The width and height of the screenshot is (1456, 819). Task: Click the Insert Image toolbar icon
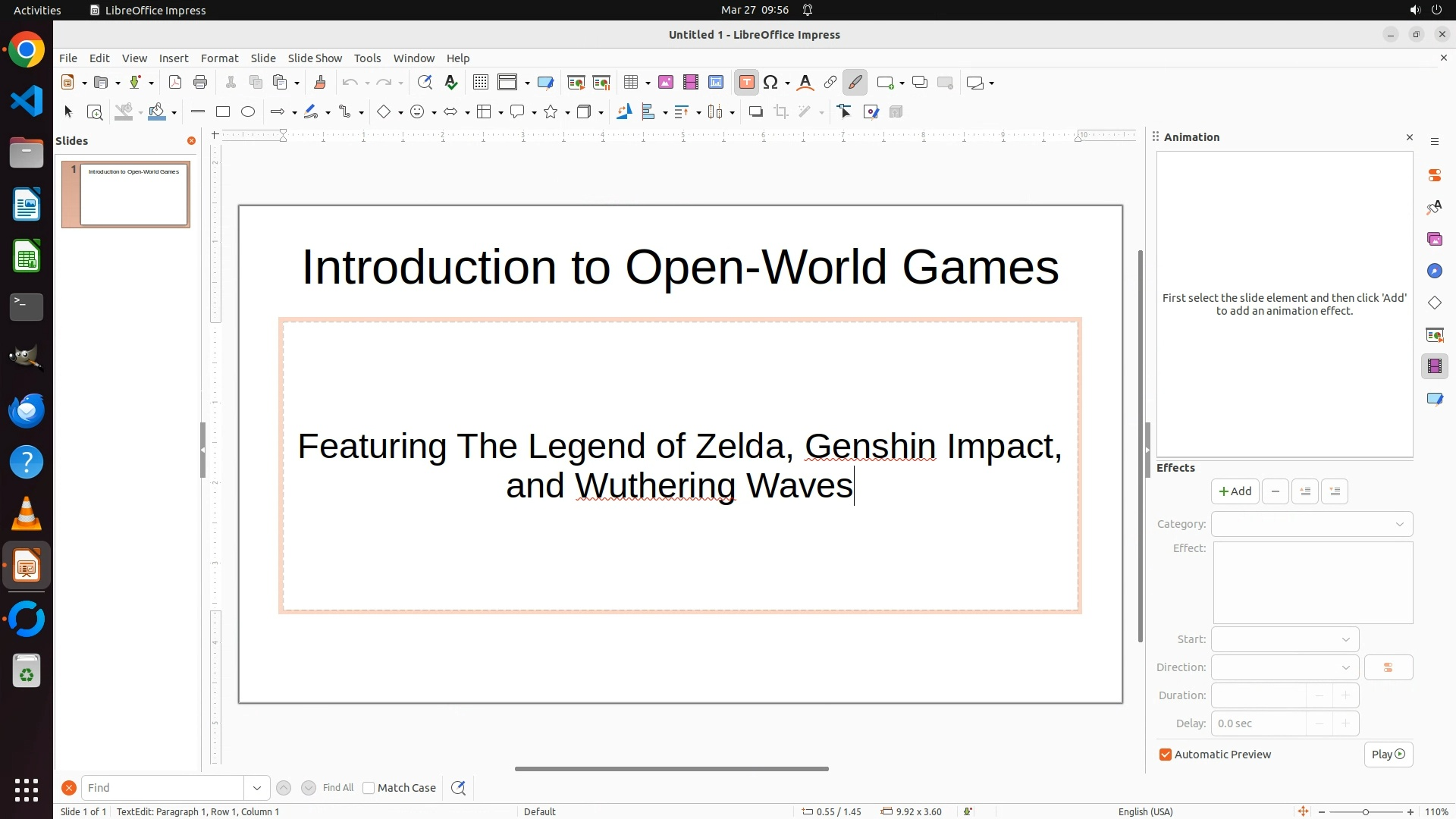tap(666, 83)
